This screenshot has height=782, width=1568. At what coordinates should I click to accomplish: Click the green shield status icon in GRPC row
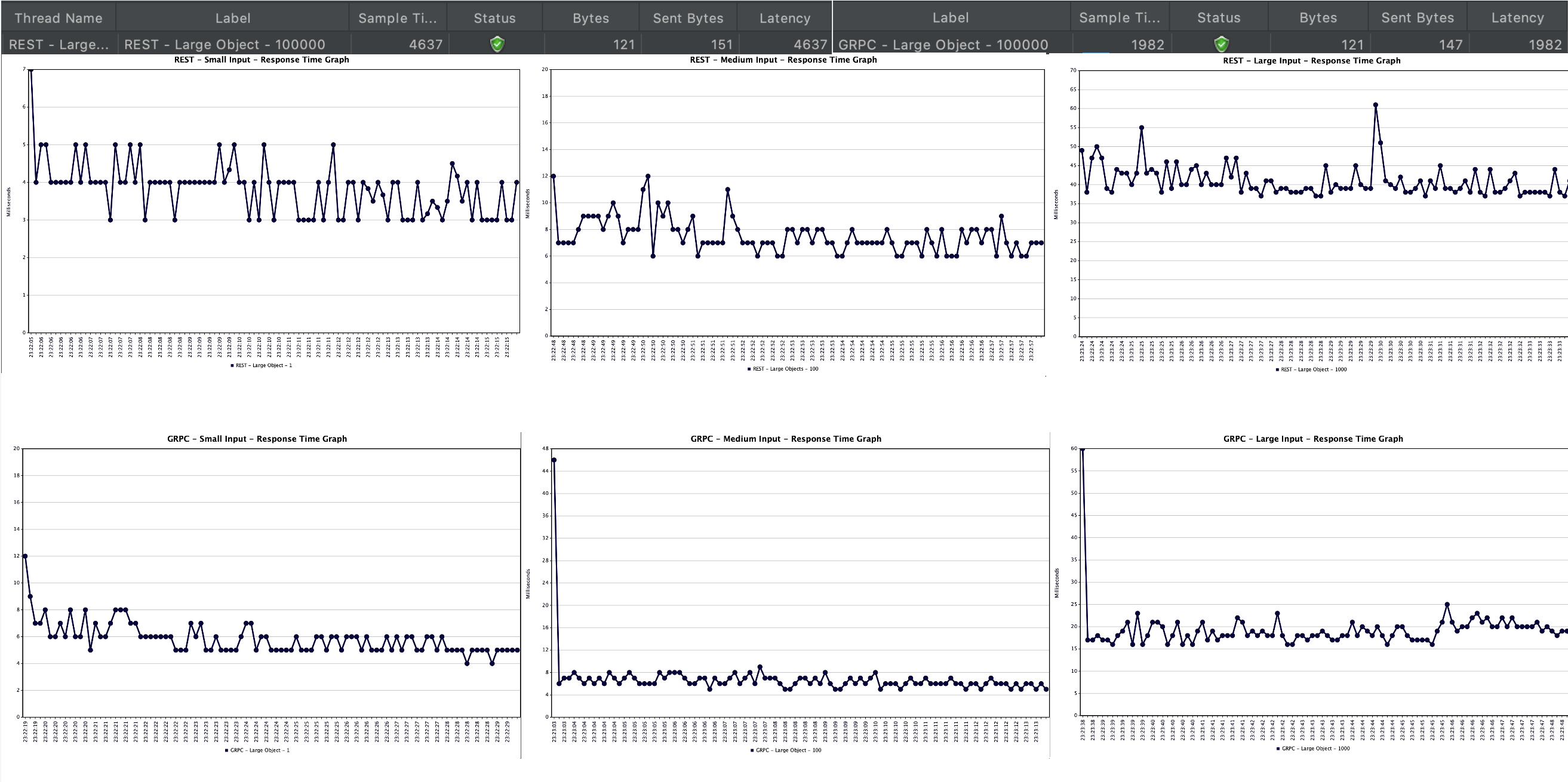[1221, 44]
